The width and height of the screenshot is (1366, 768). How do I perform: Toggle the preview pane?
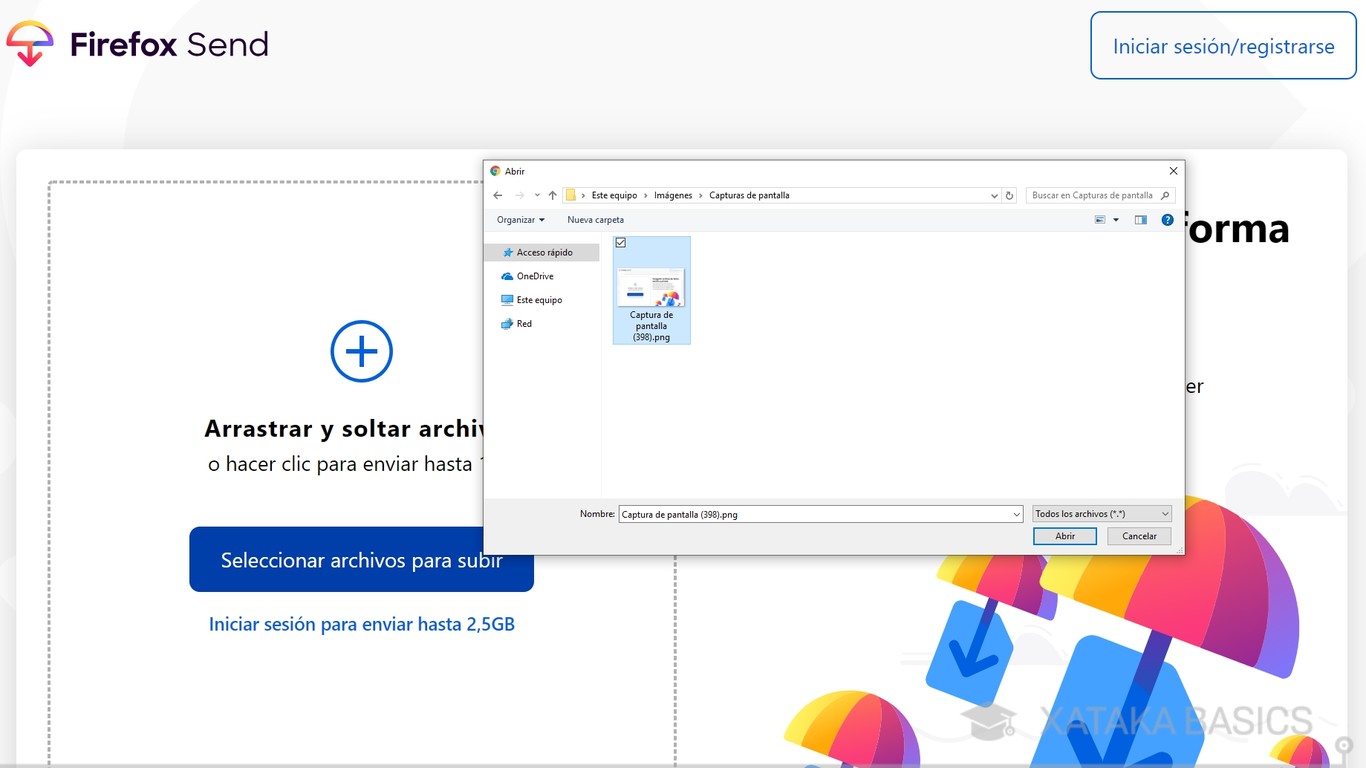[x=1140, y=219]
